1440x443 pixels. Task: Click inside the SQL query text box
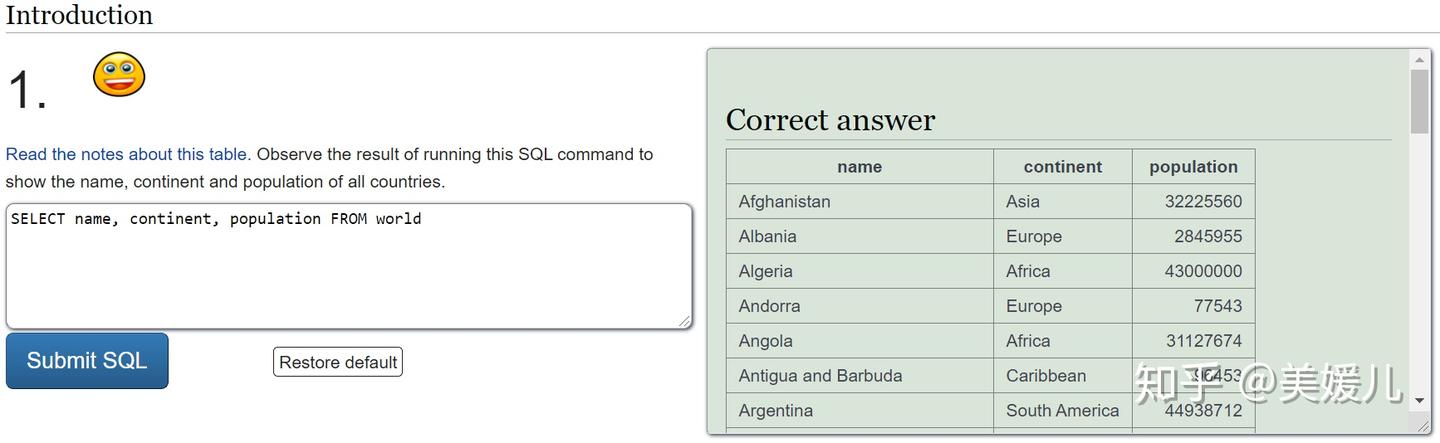(x=349, y=266)
